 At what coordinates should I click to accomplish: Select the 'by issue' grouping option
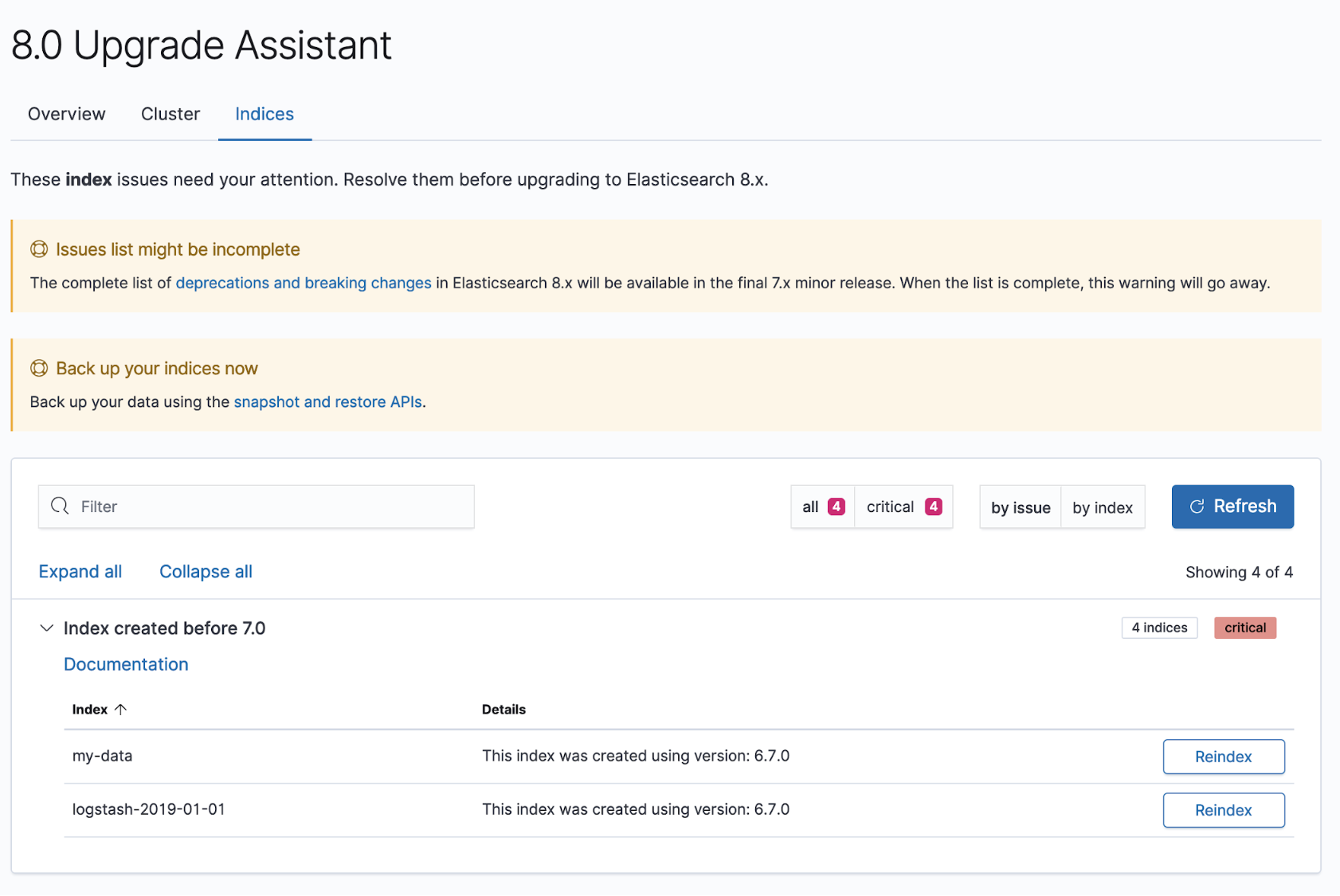(x=1021, y=507)
